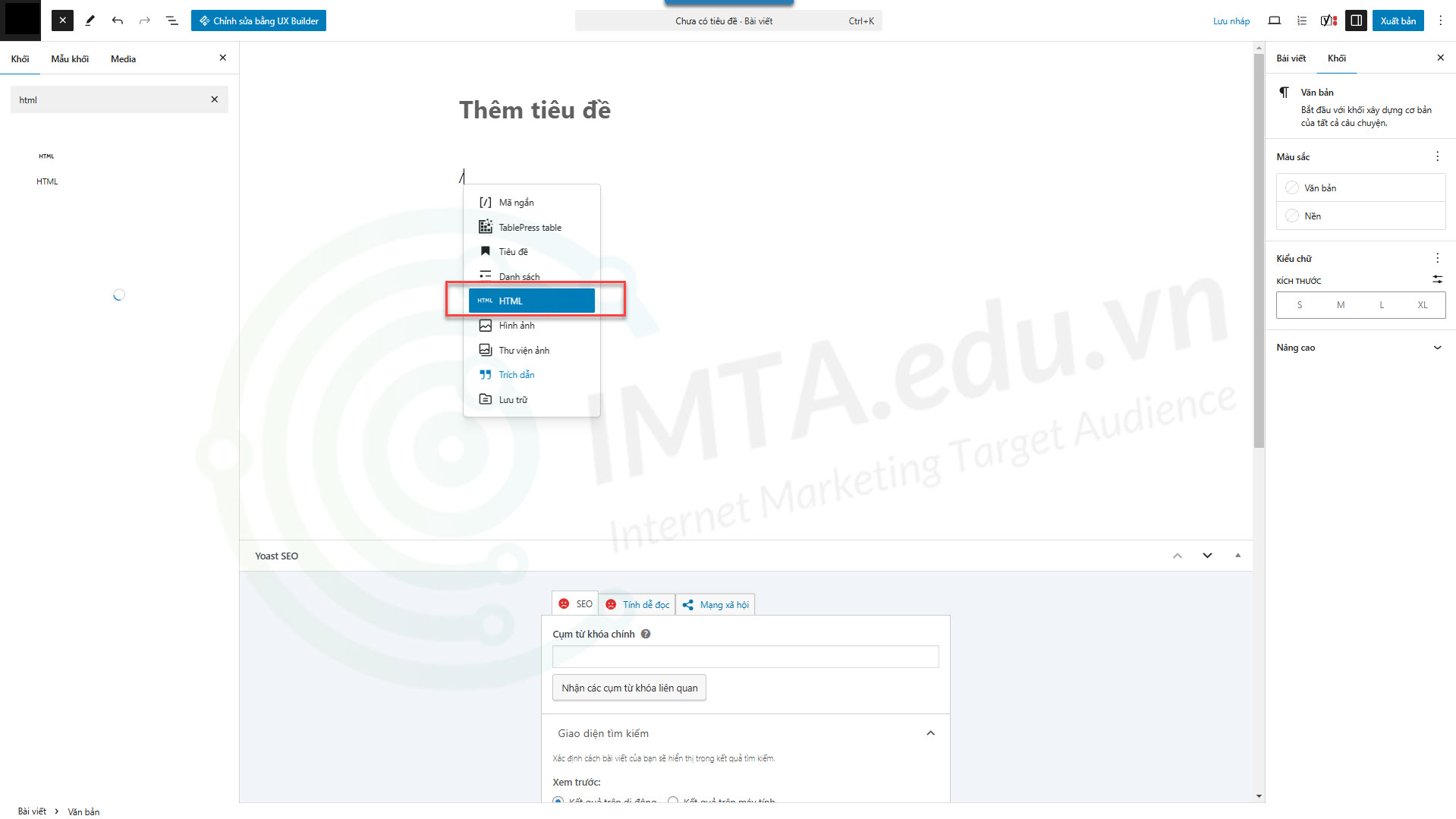Click the html search field
Viewport: 1456px width, 819px height.
(110, 99)
